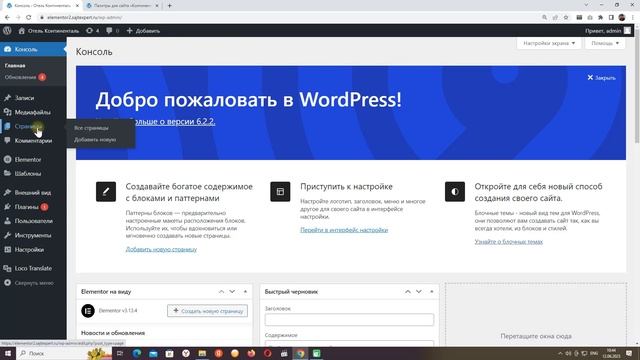Open Chrome from the taskbar
The width and height of the screenshot is (640, 360).
(300, 353)
